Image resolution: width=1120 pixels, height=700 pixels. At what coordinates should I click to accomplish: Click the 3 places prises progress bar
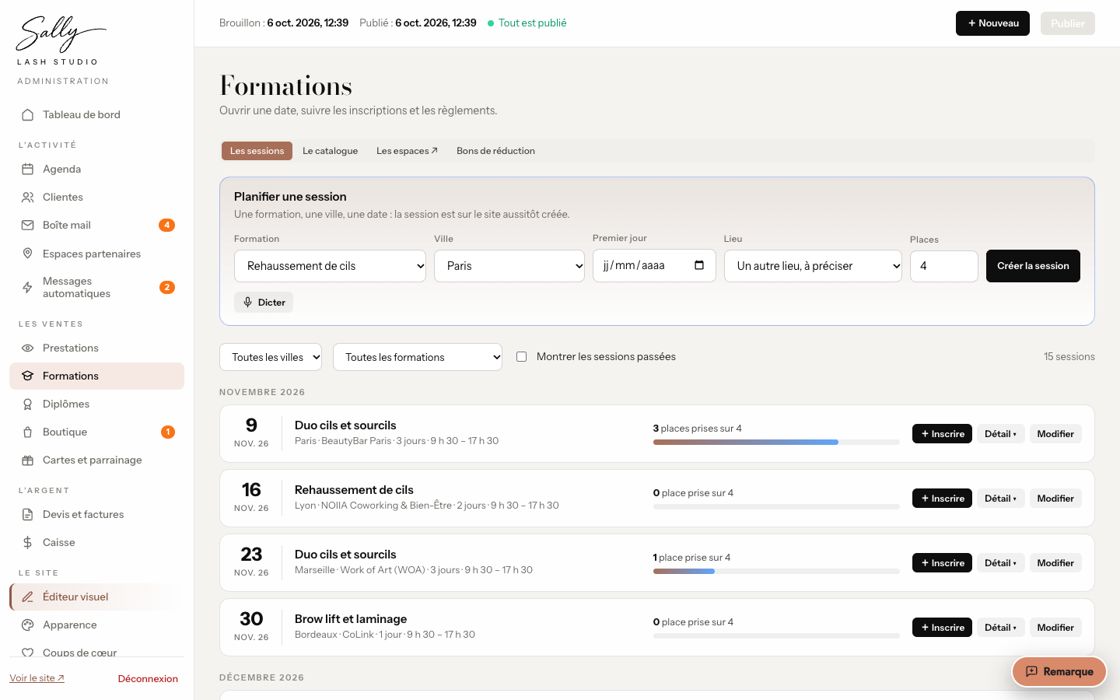tap(776, 442)
